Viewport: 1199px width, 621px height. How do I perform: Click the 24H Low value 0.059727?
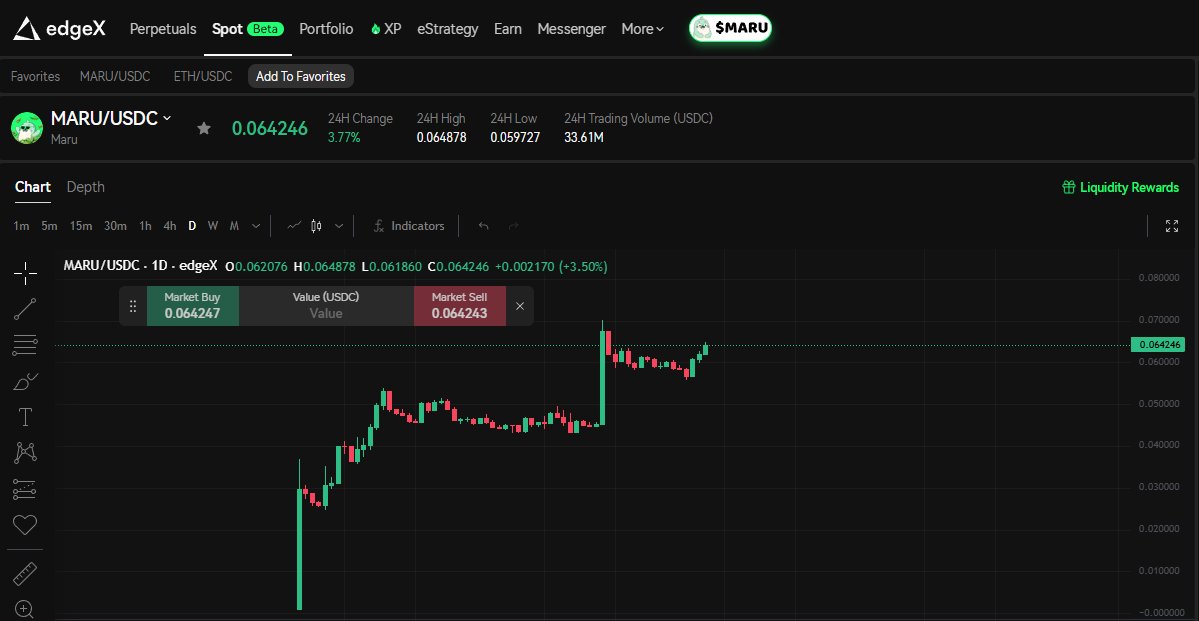coord(515,138)
